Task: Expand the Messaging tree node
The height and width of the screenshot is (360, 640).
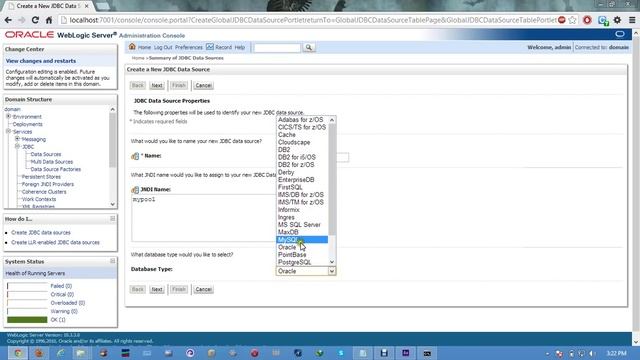Action: pyautogui.click(x=17, y=139)
